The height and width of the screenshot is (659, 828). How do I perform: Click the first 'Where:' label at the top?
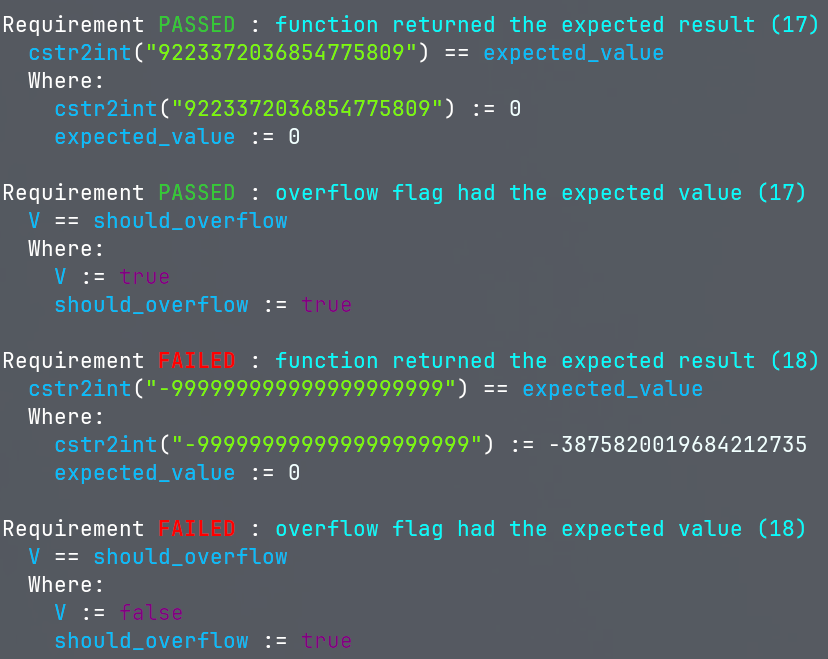pyautogui.click(x=66, y=80)
